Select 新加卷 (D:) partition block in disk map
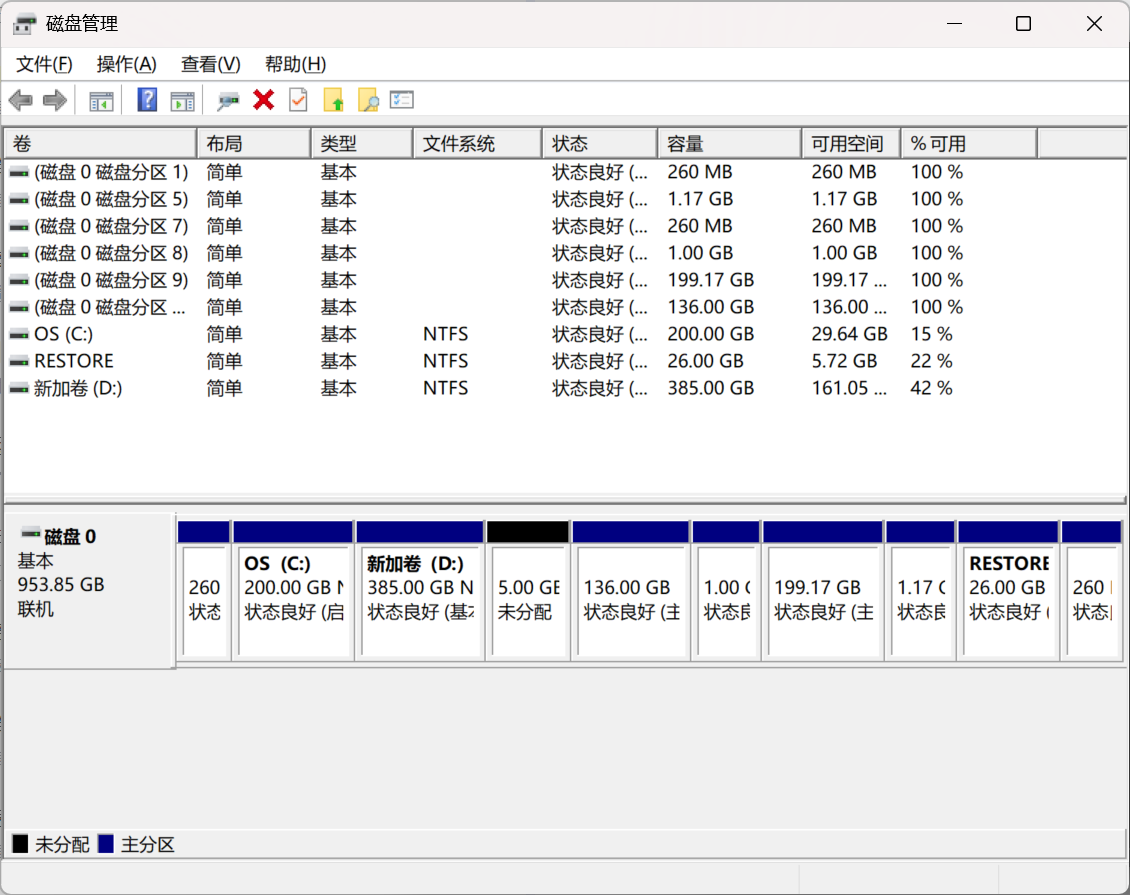Viewport: 1130px width, 895px height. pyautogui.click(x=420, y=590)
